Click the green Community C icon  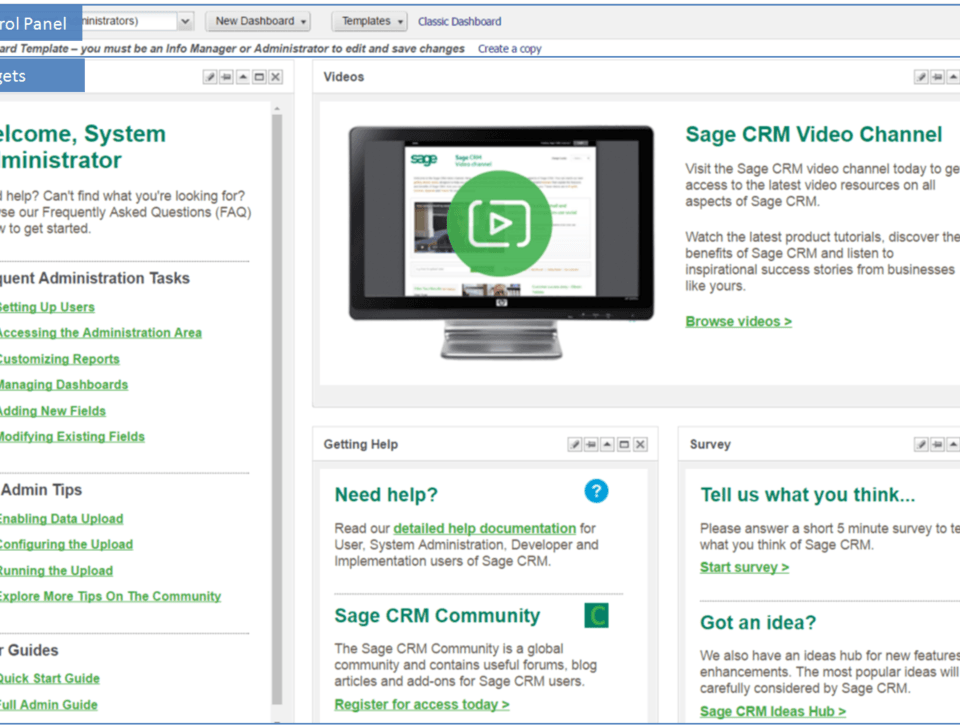pos(596,615)
